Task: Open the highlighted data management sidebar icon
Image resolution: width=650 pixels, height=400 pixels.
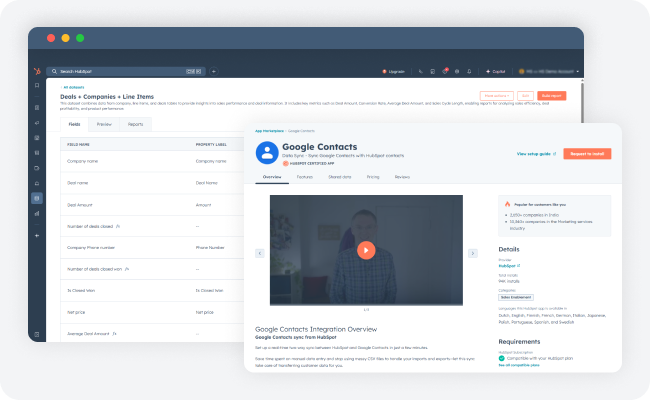Action: 37,198
